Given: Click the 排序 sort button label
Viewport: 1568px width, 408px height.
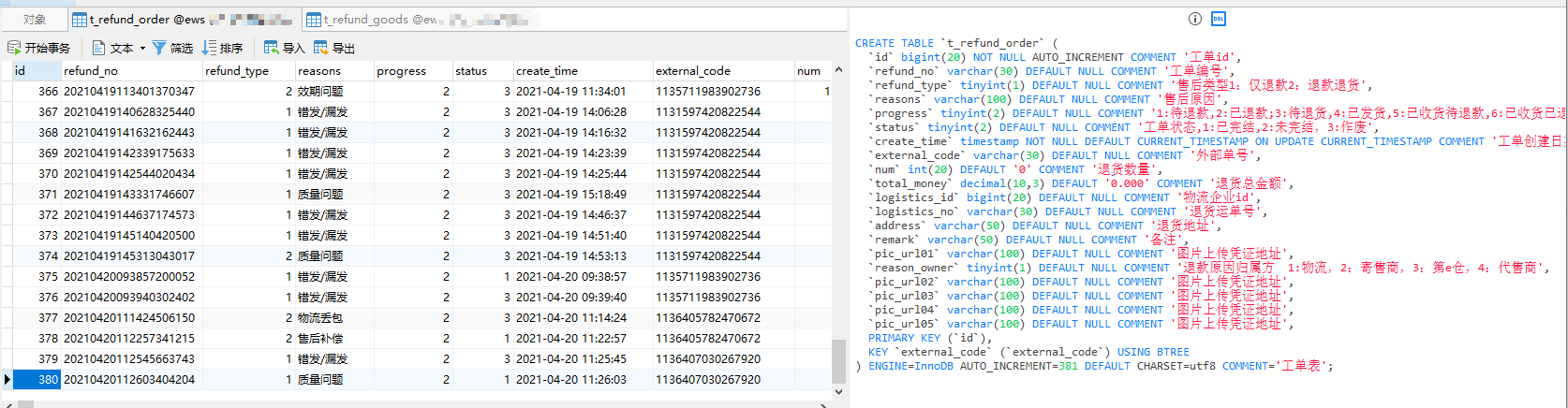Looking at the screenshot, I should (x=231, y=48).
